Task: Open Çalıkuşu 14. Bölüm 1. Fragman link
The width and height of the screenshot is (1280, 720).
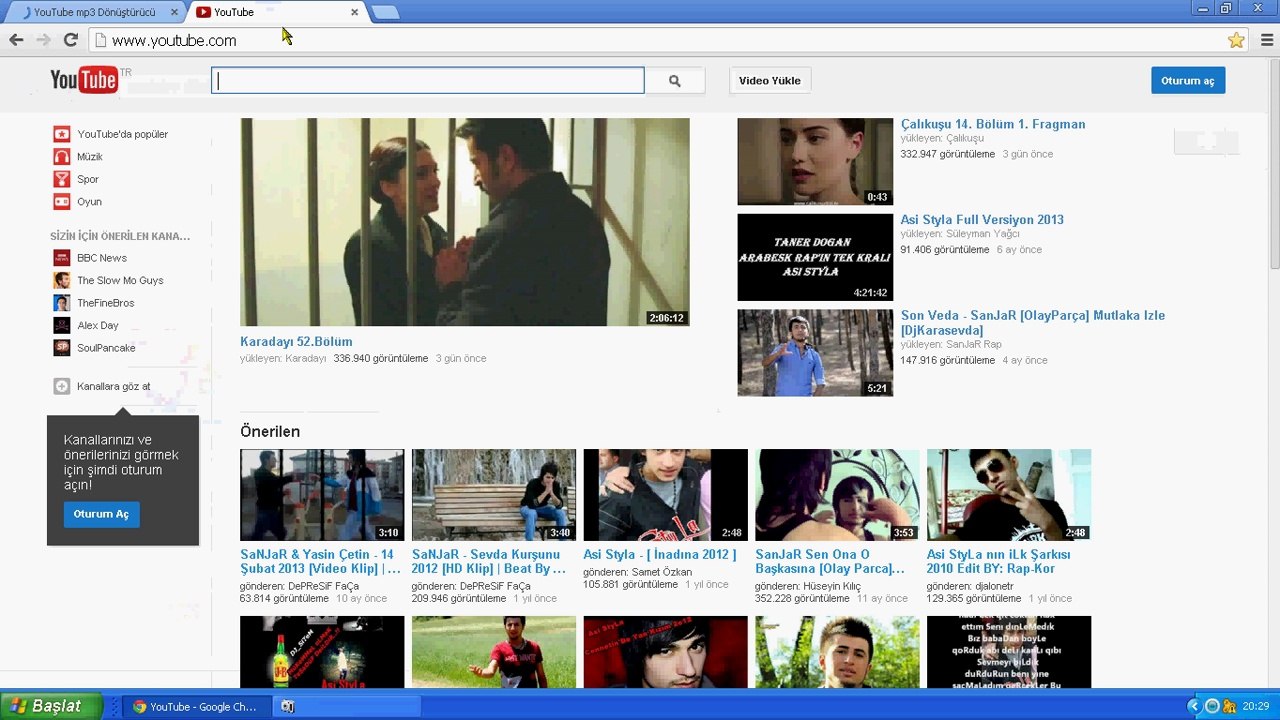Action: tap(993, 125)
